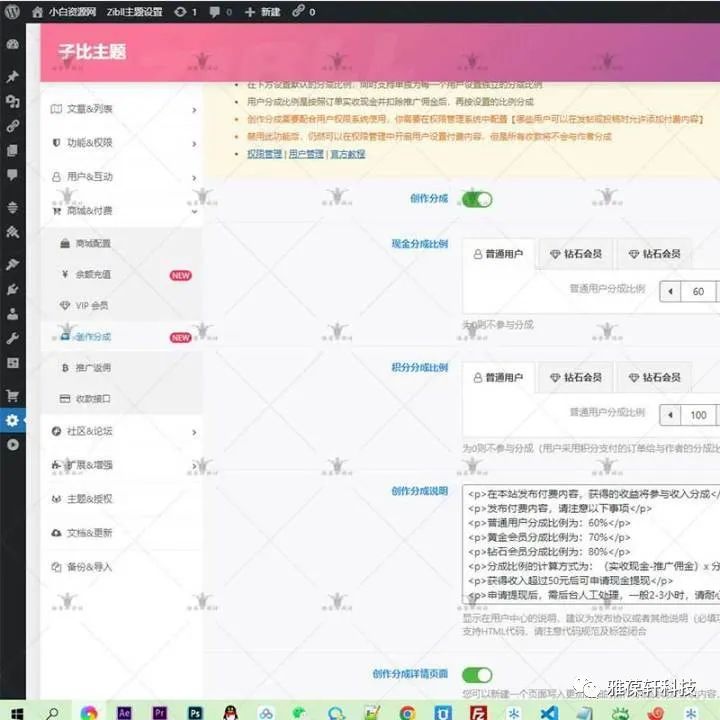
Task: Open the Tools wrench sidebar icon
Action: [12, 339]
